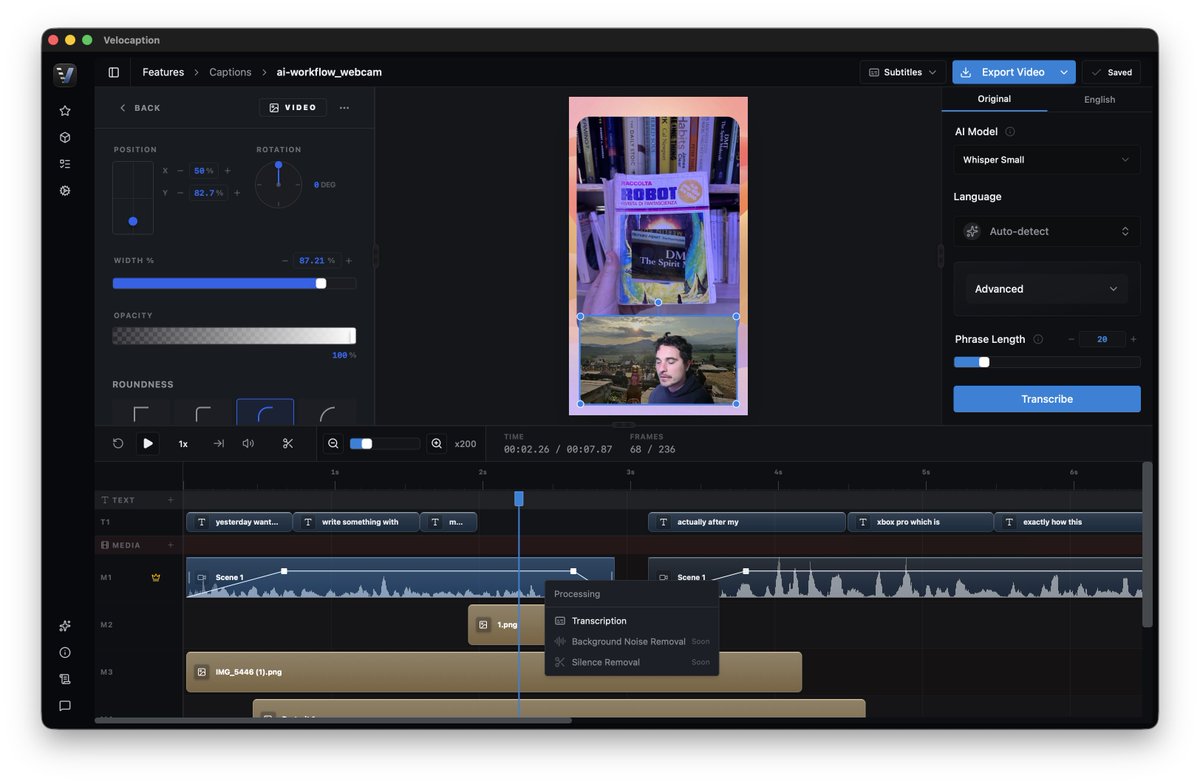Open the star favorites sidebar icon

point(65,111)
